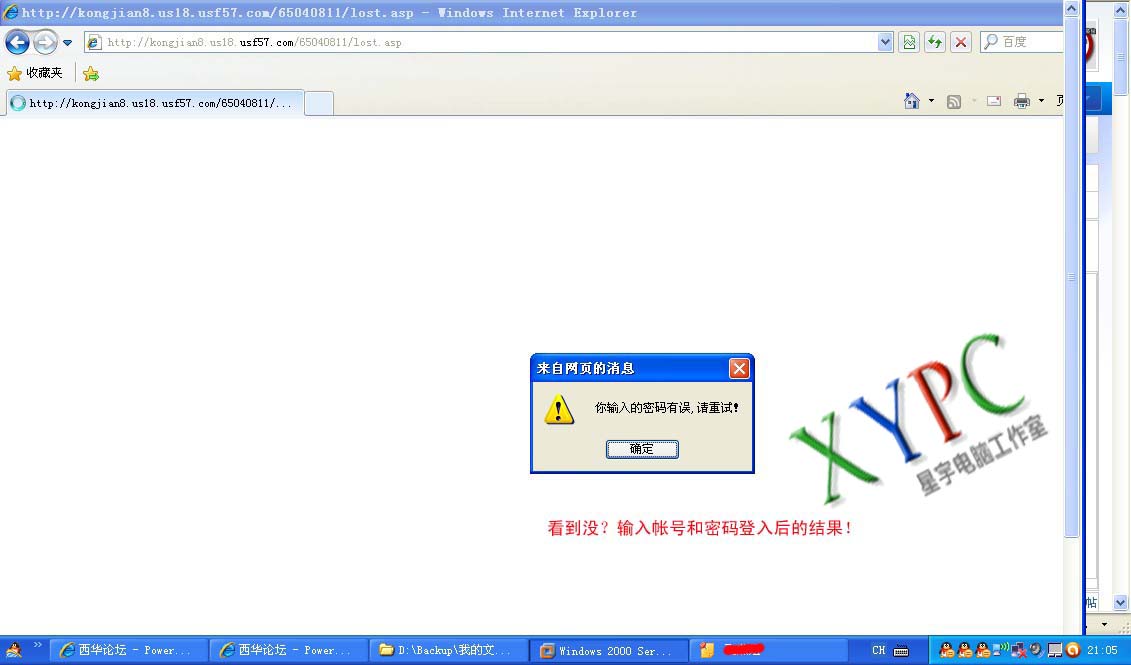Viewport: 1131px width, 665px height.
Task: Click the CH language indicator
Action: [x=878, y=651]
